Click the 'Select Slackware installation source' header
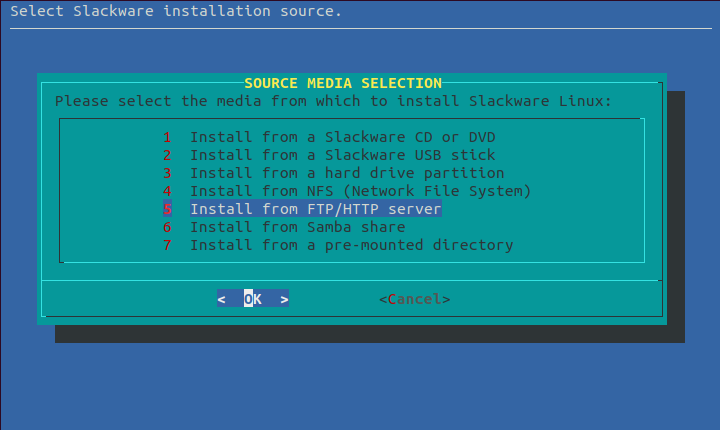Viewport: 720px width, 430px height. [x=176, y=11]
